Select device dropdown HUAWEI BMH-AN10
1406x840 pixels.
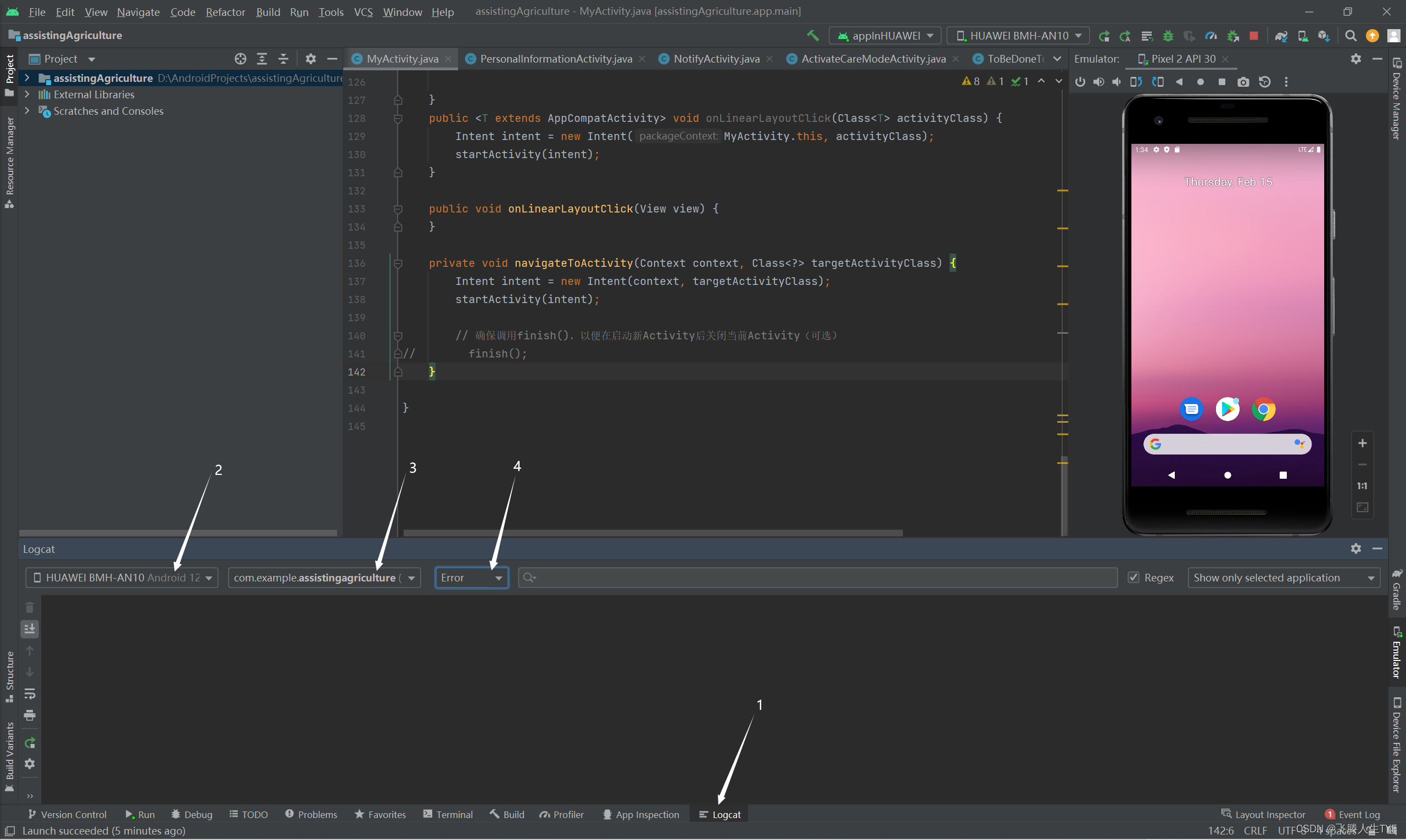(119, 577)
